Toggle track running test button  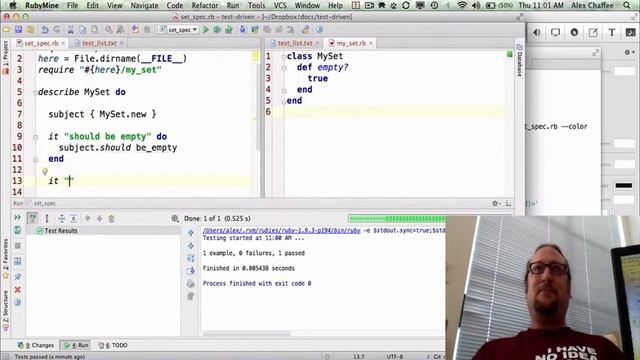point(47,218)
